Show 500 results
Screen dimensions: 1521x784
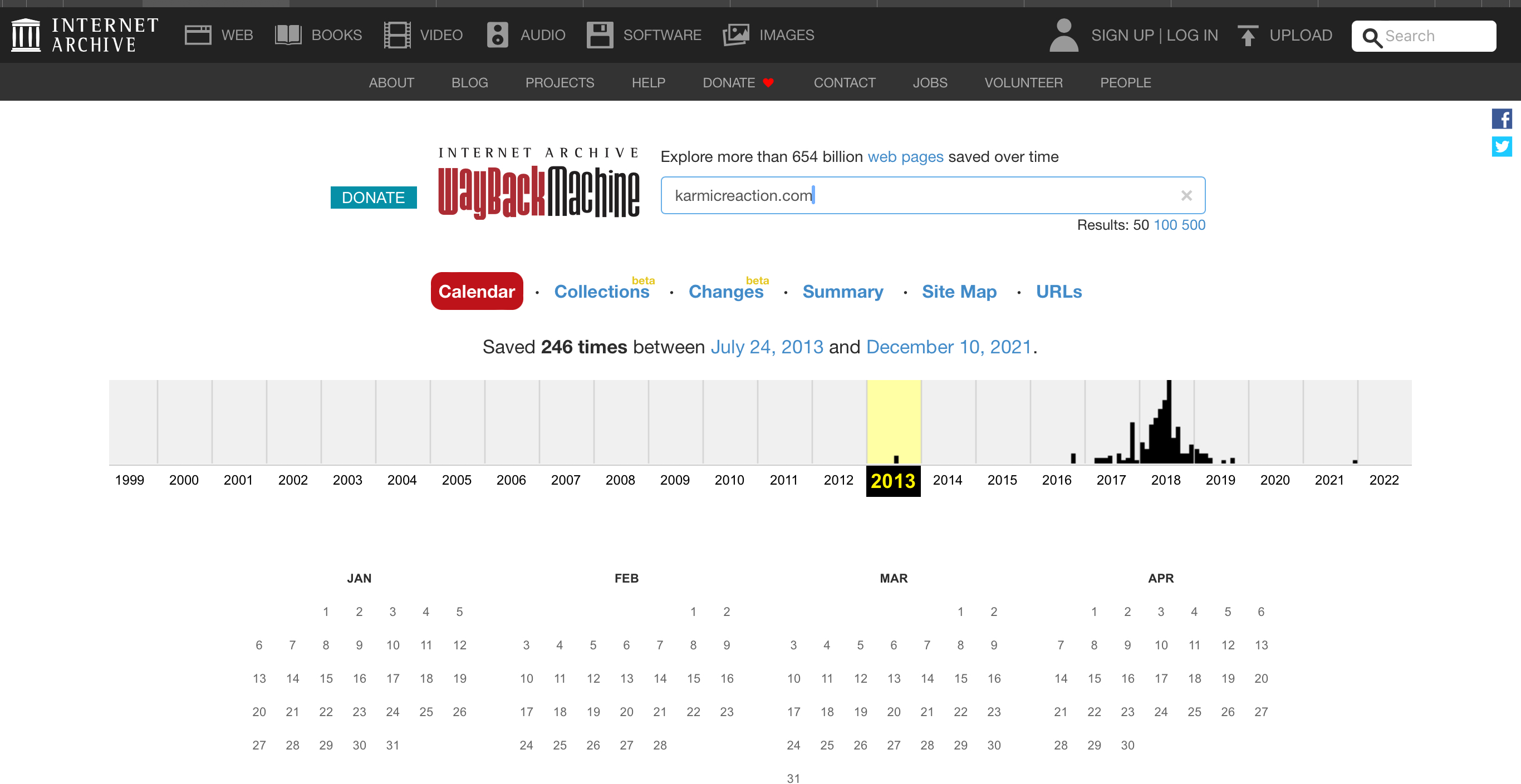pyautogui.click(x=1193, y=225)
